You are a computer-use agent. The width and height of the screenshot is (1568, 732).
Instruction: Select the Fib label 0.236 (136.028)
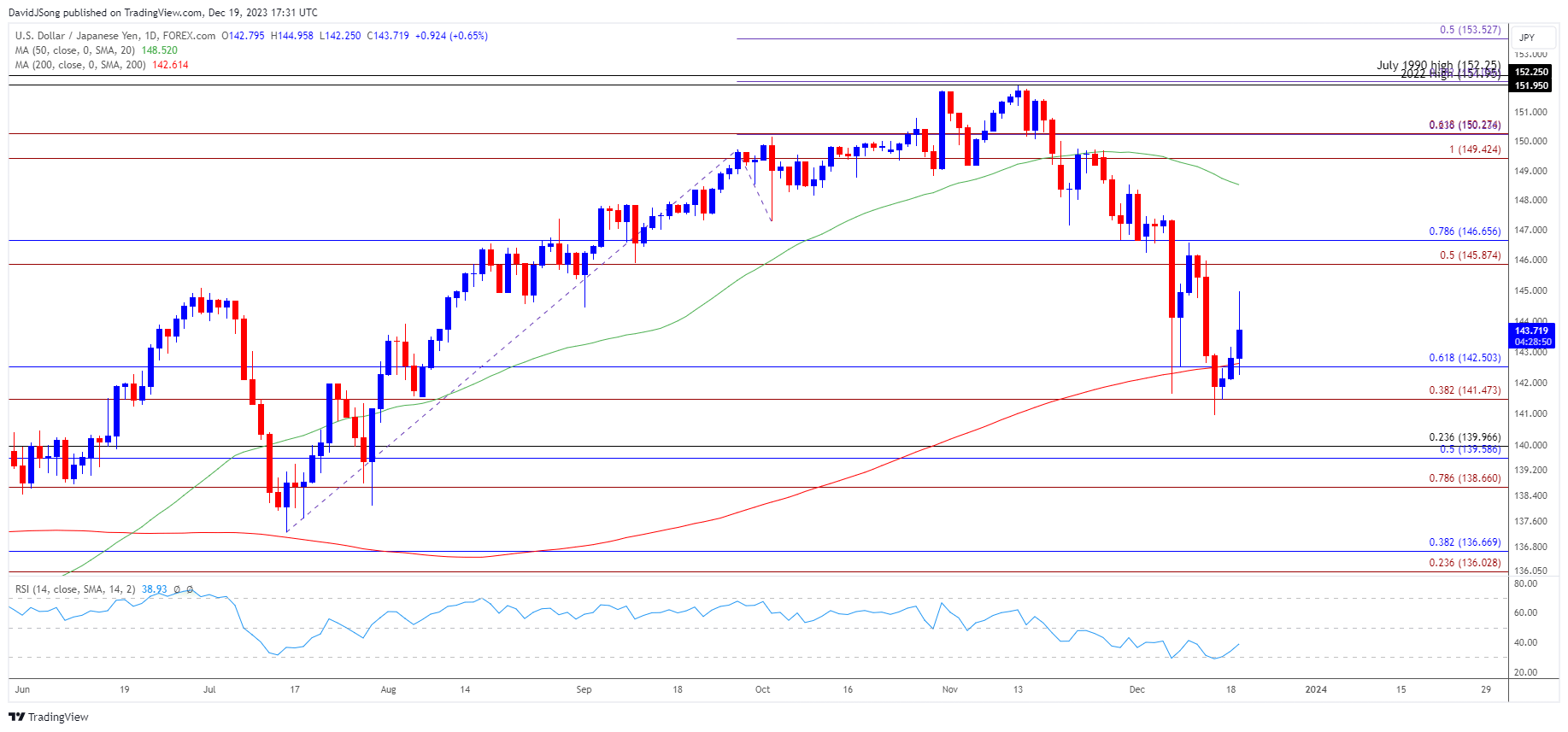(x=1465, y=563)
